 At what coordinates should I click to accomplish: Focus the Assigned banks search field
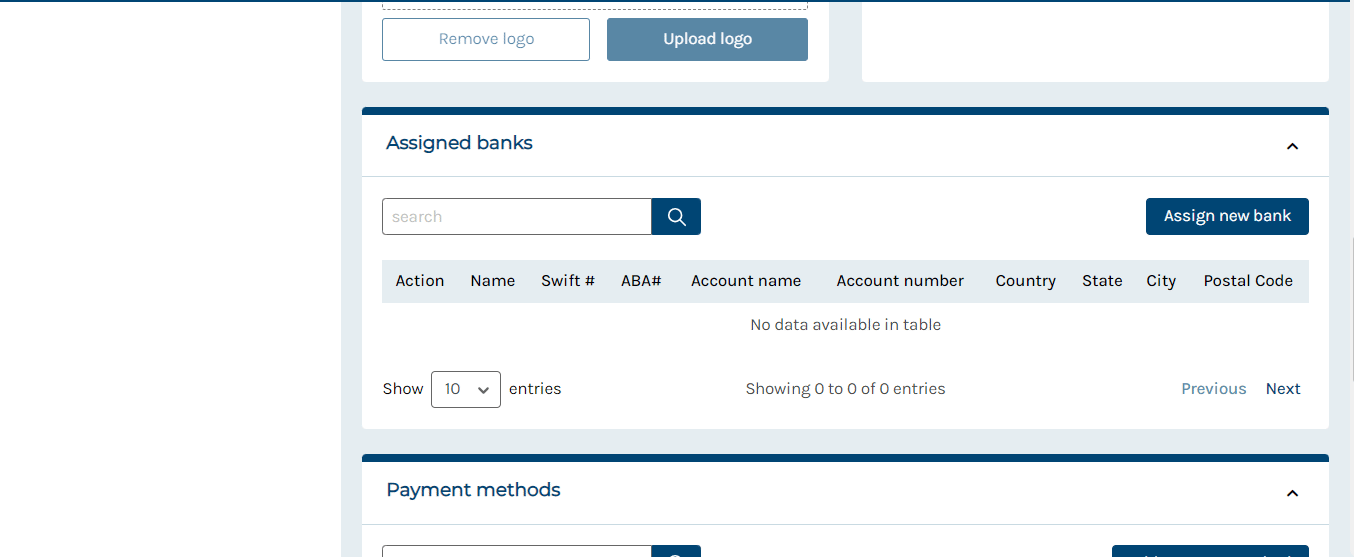pyautogui.click(x=517, y=217)
